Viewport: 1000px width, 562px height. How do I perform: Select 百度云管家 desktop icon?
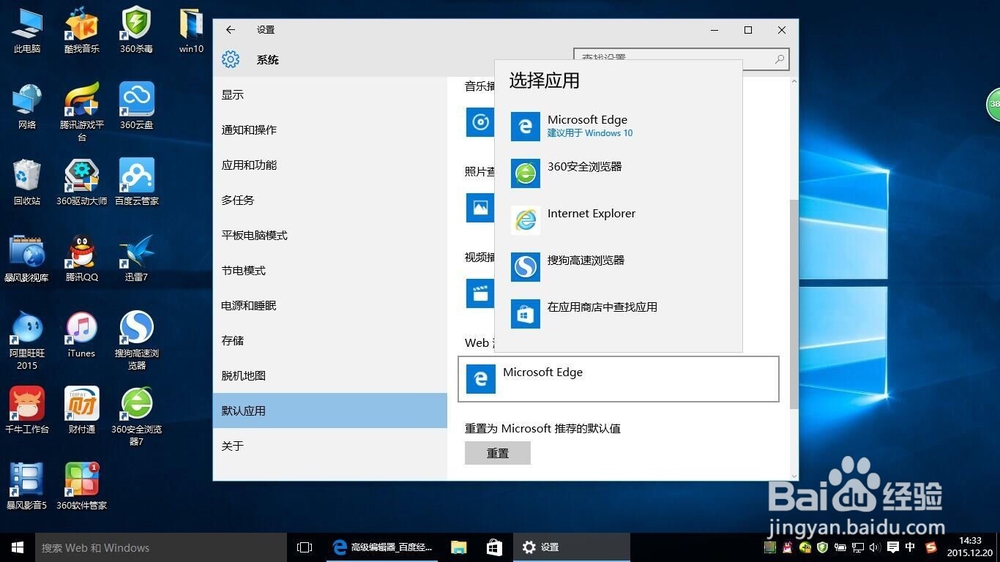click(136, 182)
